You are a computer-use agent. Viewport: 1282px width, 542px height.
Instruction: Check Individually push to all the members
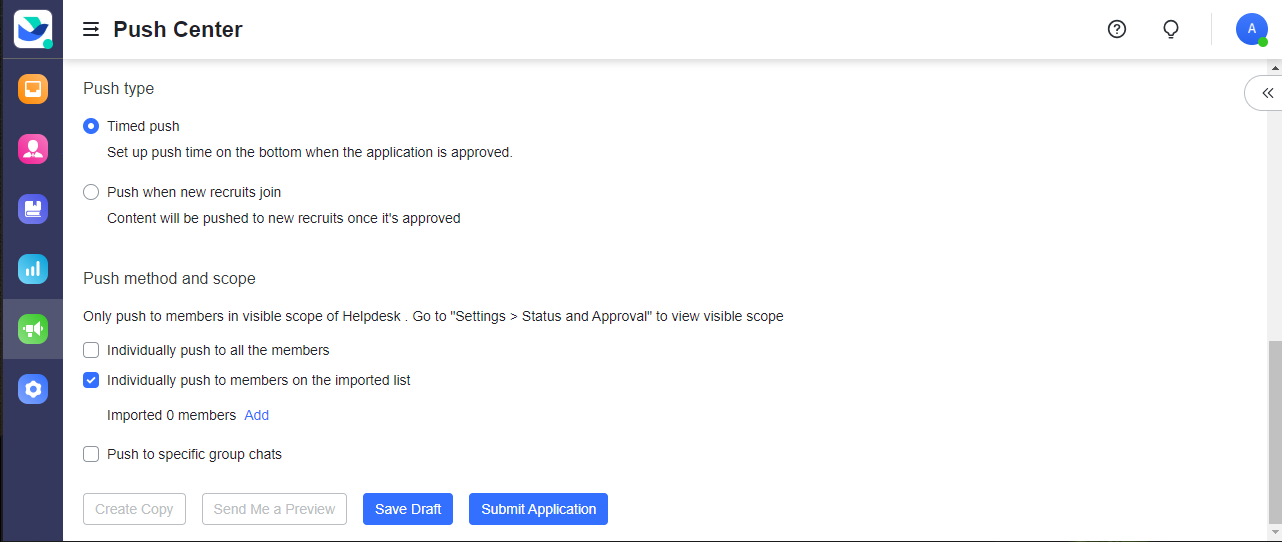point(91,350)
